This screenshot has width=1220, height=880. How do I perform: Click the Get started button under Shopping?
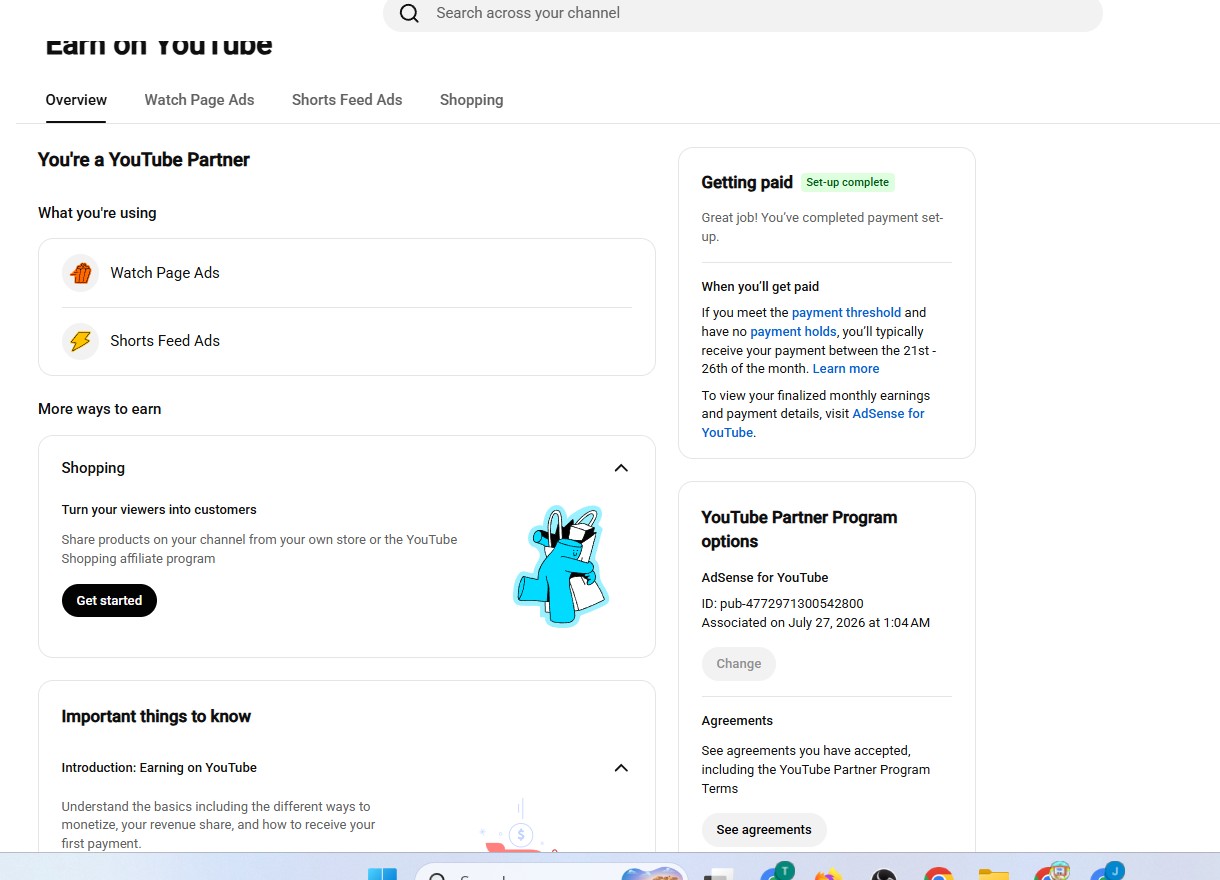click(x=109, y=600)
